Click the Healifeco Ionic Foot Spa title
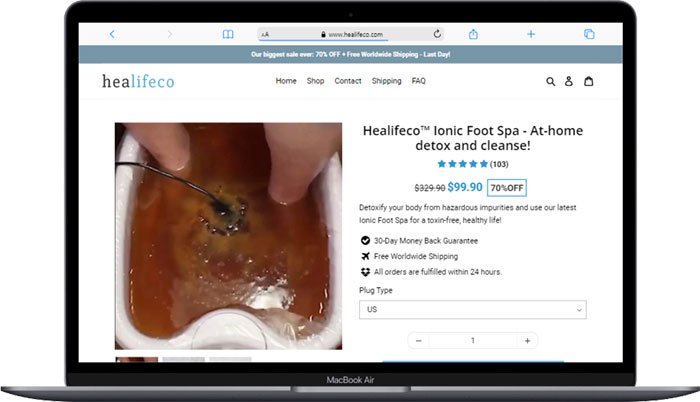 (x=473, y=138)
